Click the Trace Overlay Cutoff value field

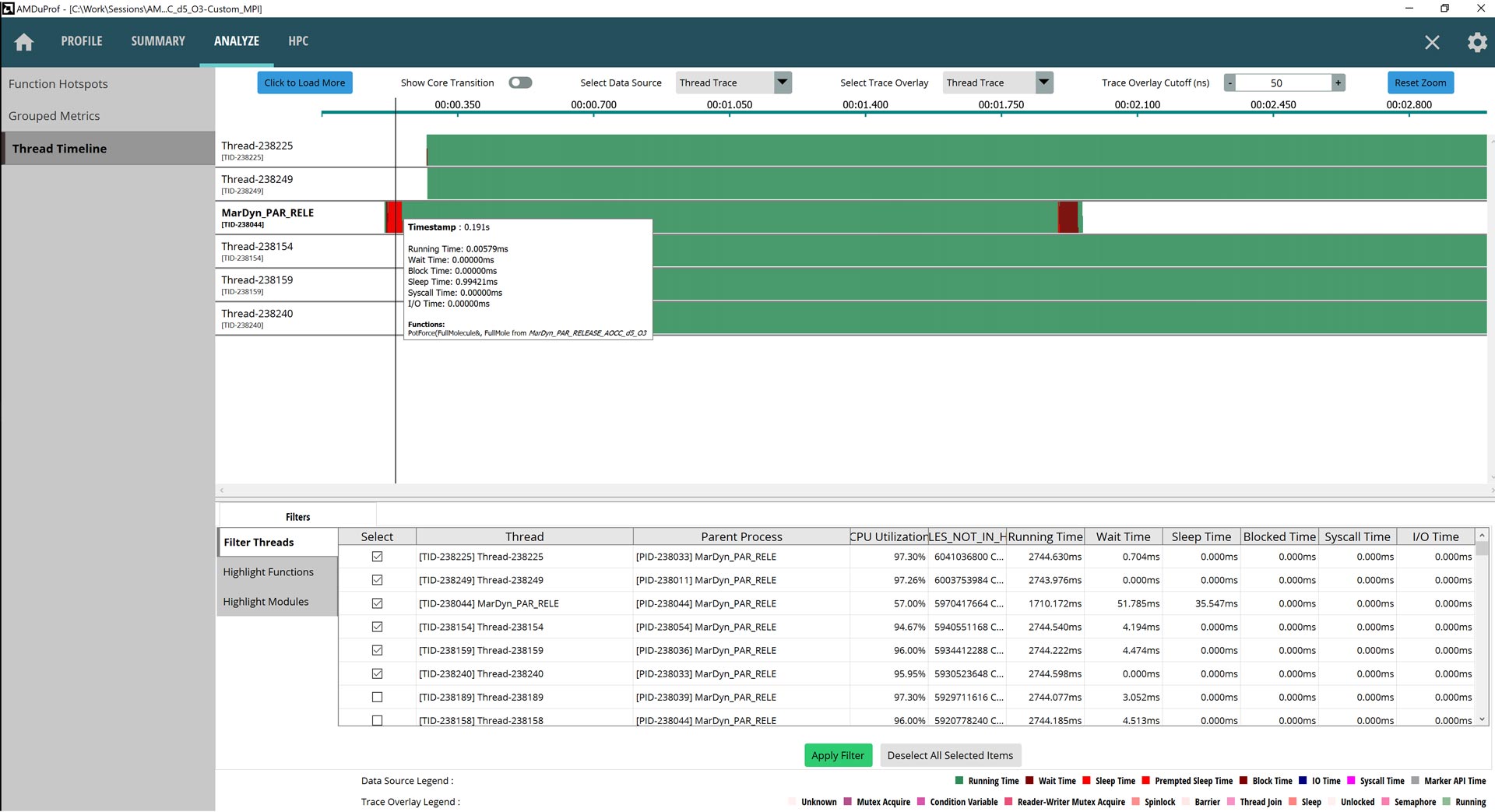tap(1283, 83)
